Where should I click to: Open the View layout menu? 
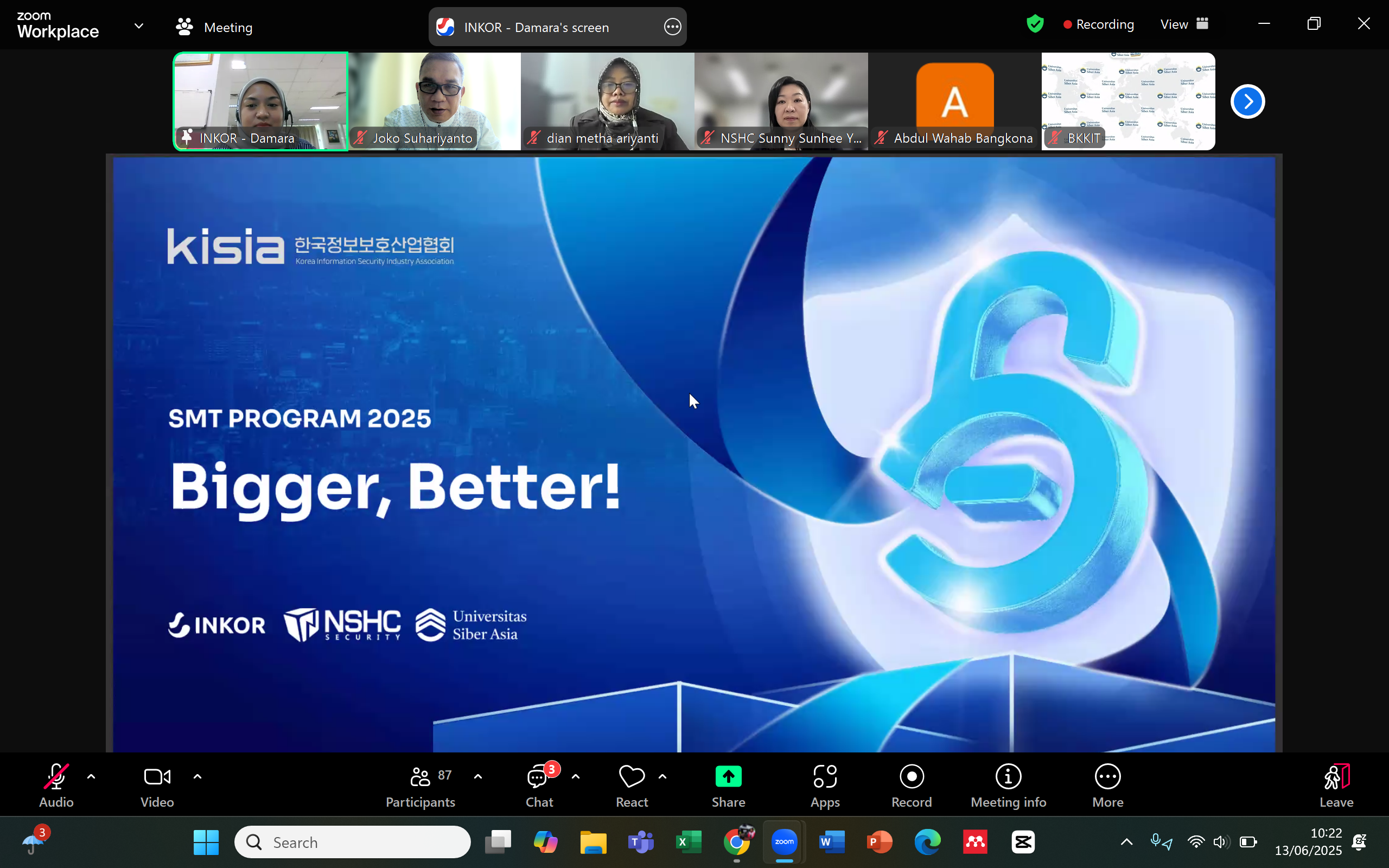(1184, 24)
